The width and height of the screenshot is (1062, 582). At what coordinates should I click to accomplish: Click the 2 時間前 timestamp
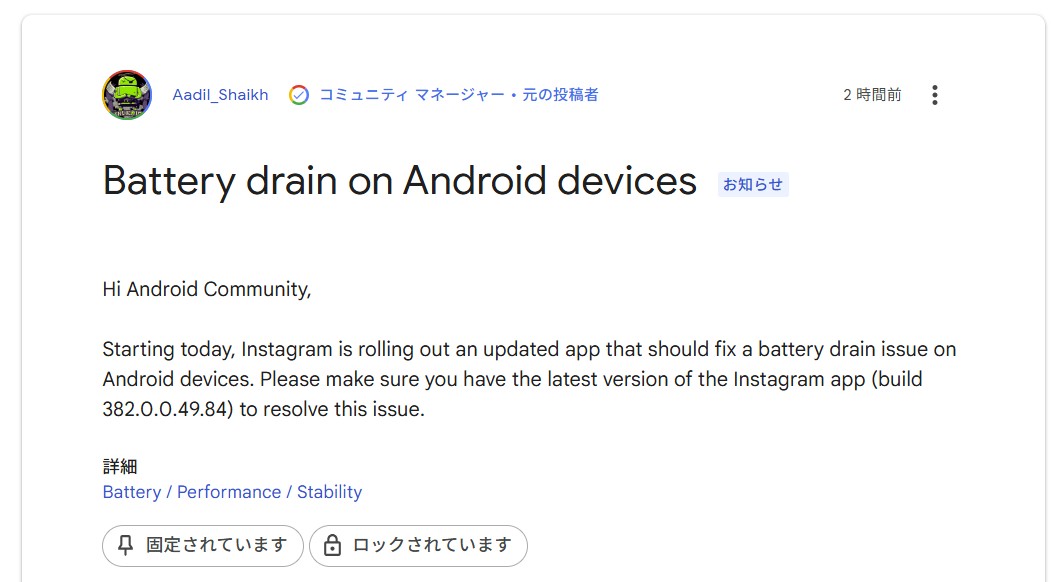(x=872, y=95)
